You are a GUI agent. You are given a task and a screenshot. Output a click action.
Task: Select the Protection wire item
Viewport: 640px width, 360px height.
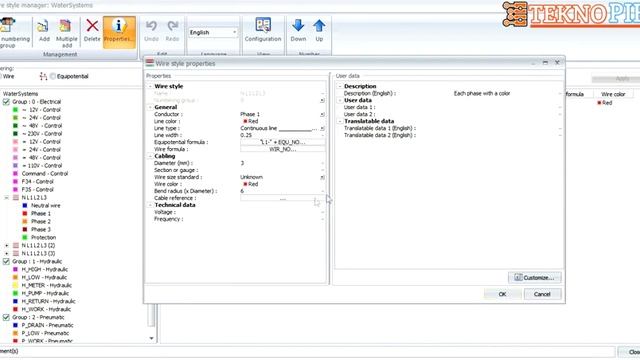point(43,237)
